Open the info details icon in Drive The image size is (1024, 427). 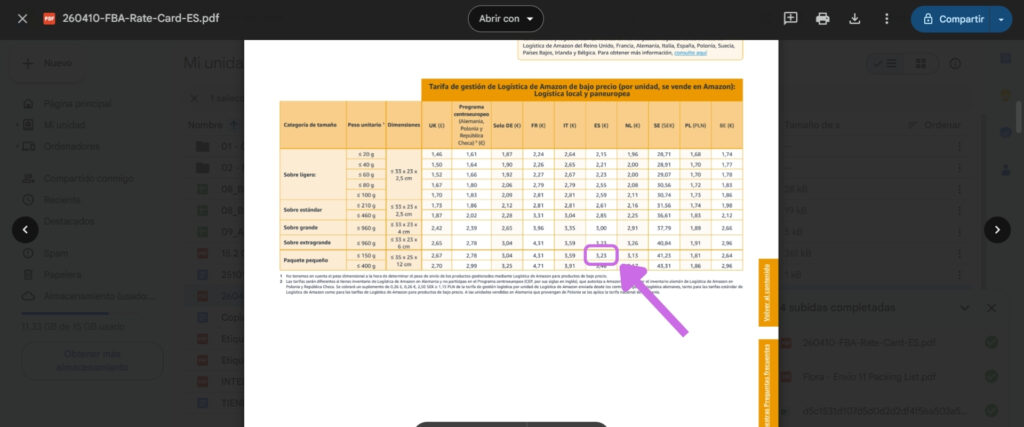tap(955, 63)
